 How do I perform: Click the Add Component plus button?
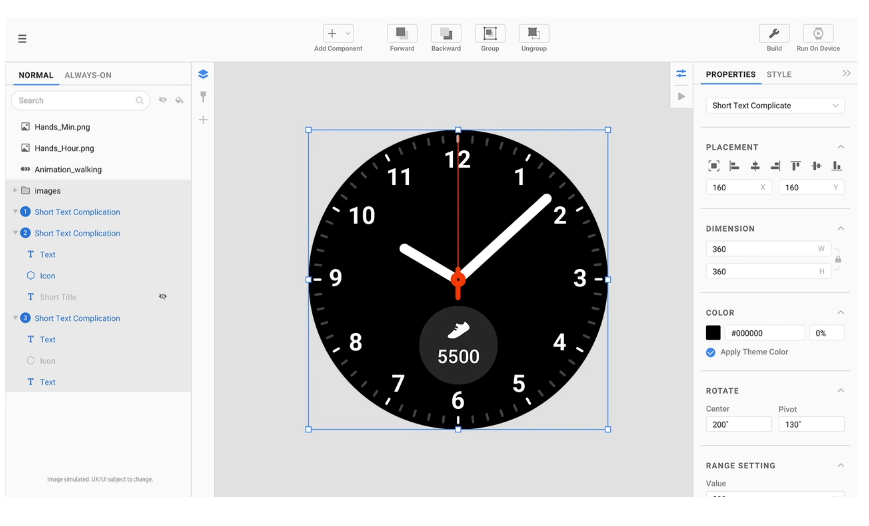(x=332, y=33)
